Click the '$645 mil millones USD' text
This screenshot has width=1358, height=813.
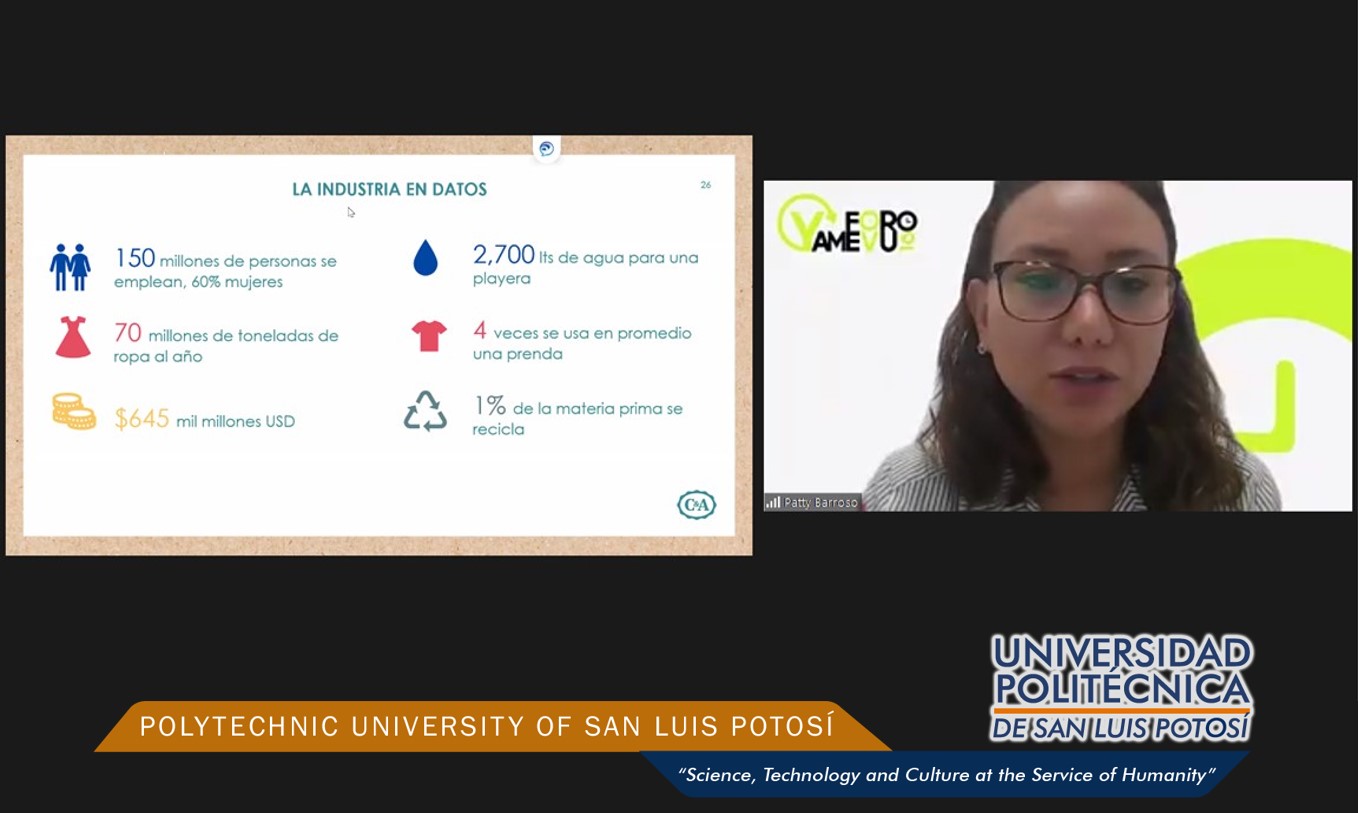pyautogui.click(x=205, y=419)
